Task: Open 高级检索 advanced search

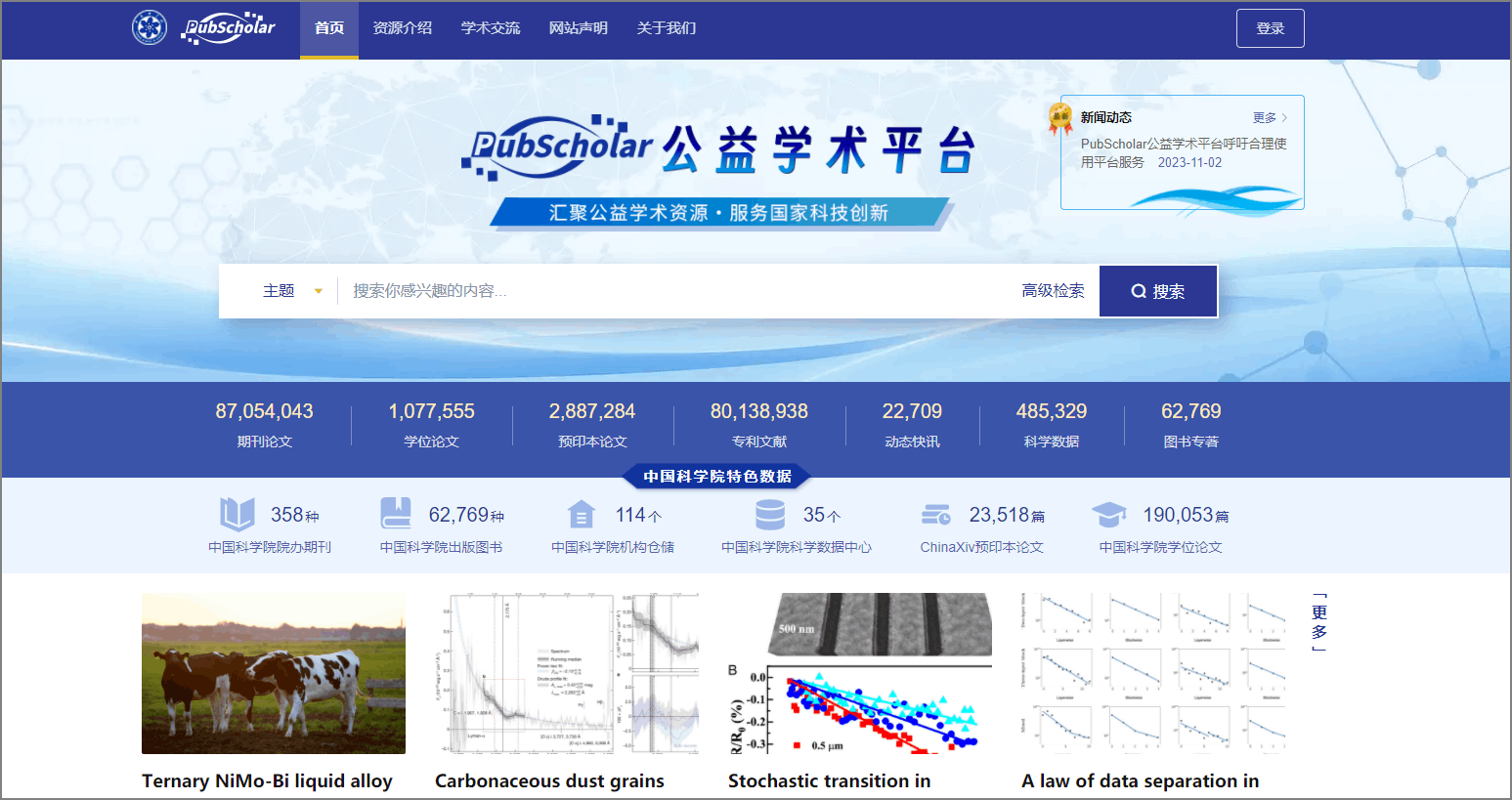Action: pyautogui.click(x=1053, y=291)
